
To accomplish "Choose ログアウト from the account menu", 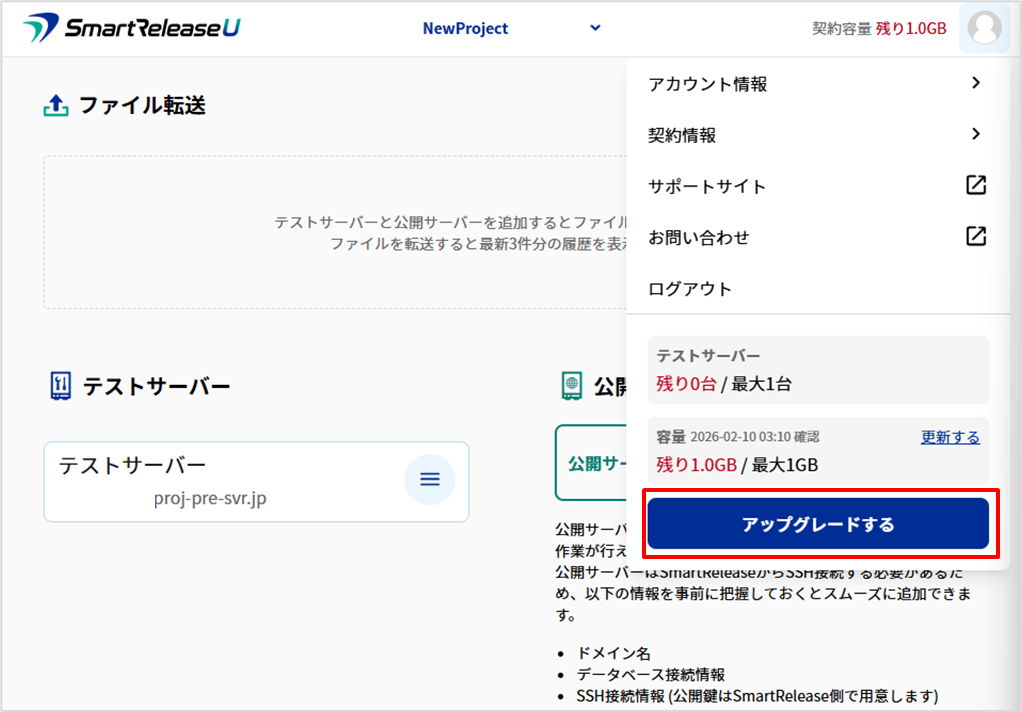I will click(x=690, y=289).
